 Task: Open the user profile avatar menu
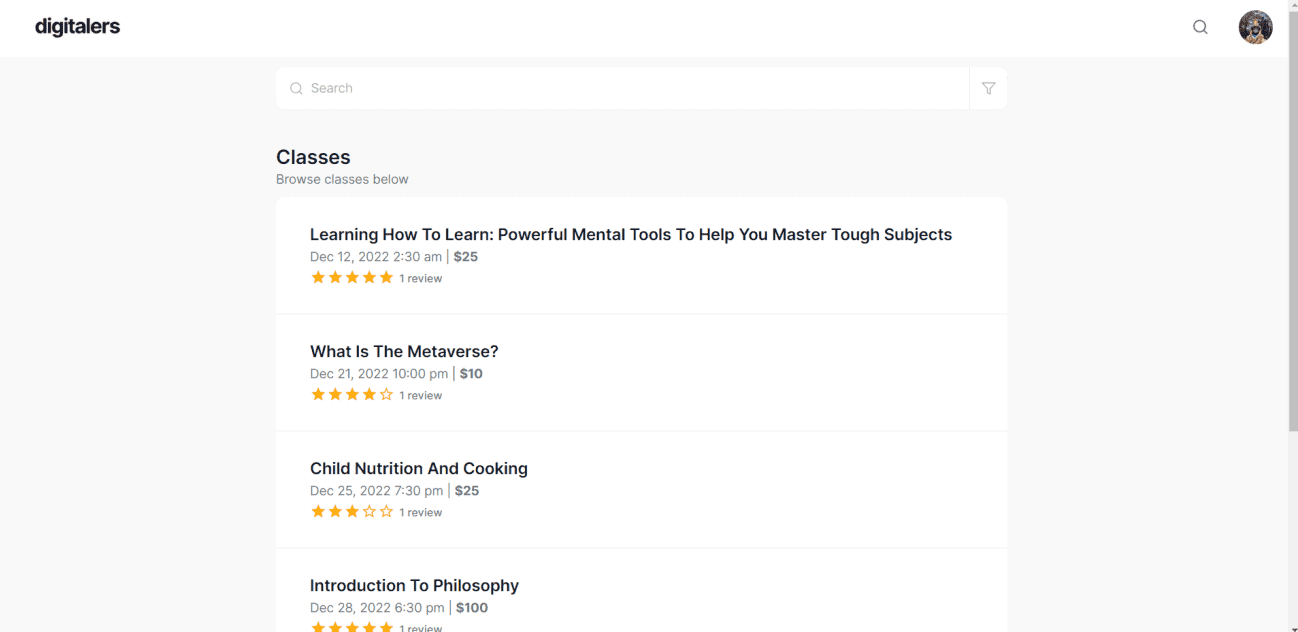(1255, 27)
